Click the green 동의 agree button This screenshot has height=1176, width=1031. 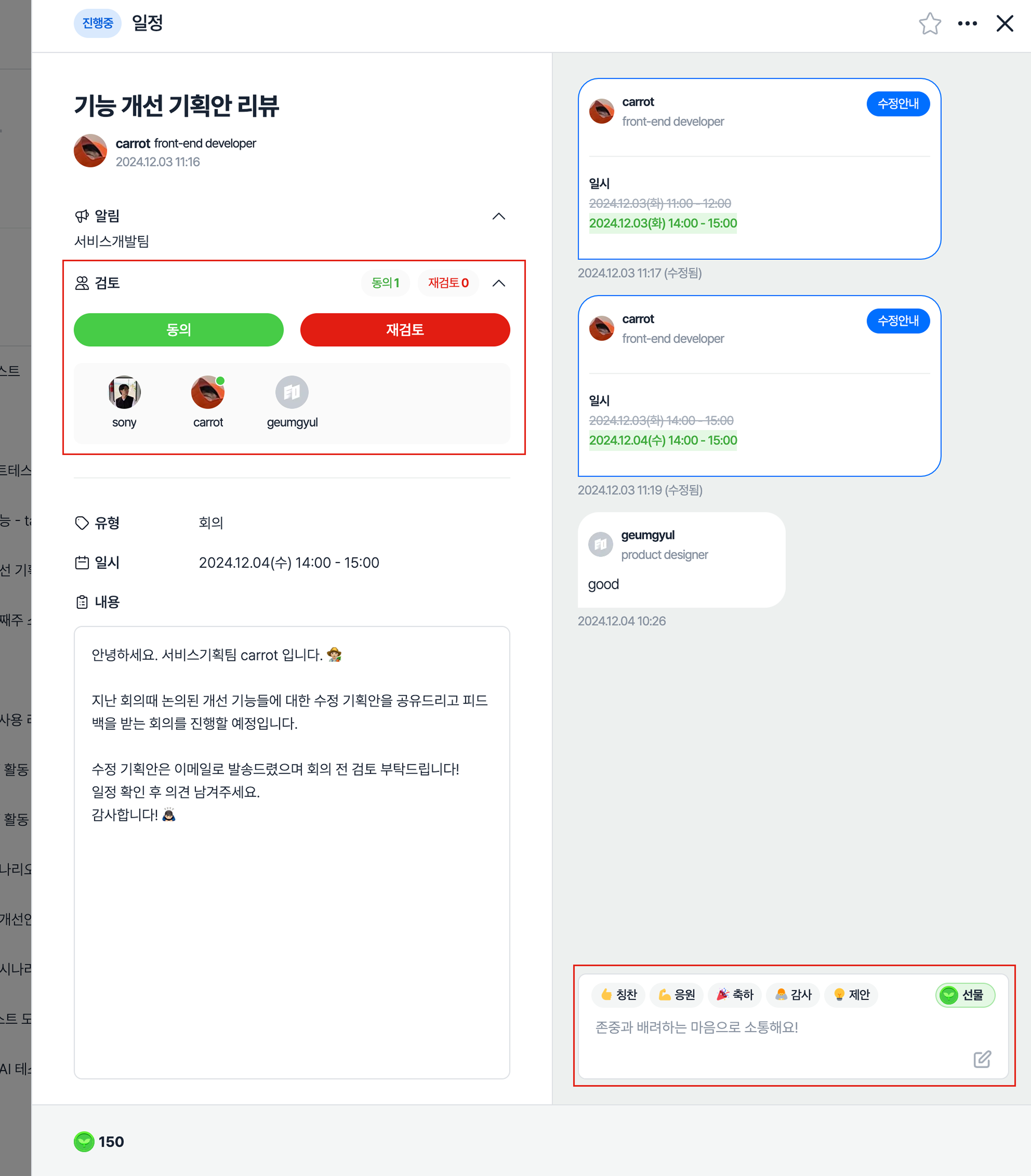point(178,330)
